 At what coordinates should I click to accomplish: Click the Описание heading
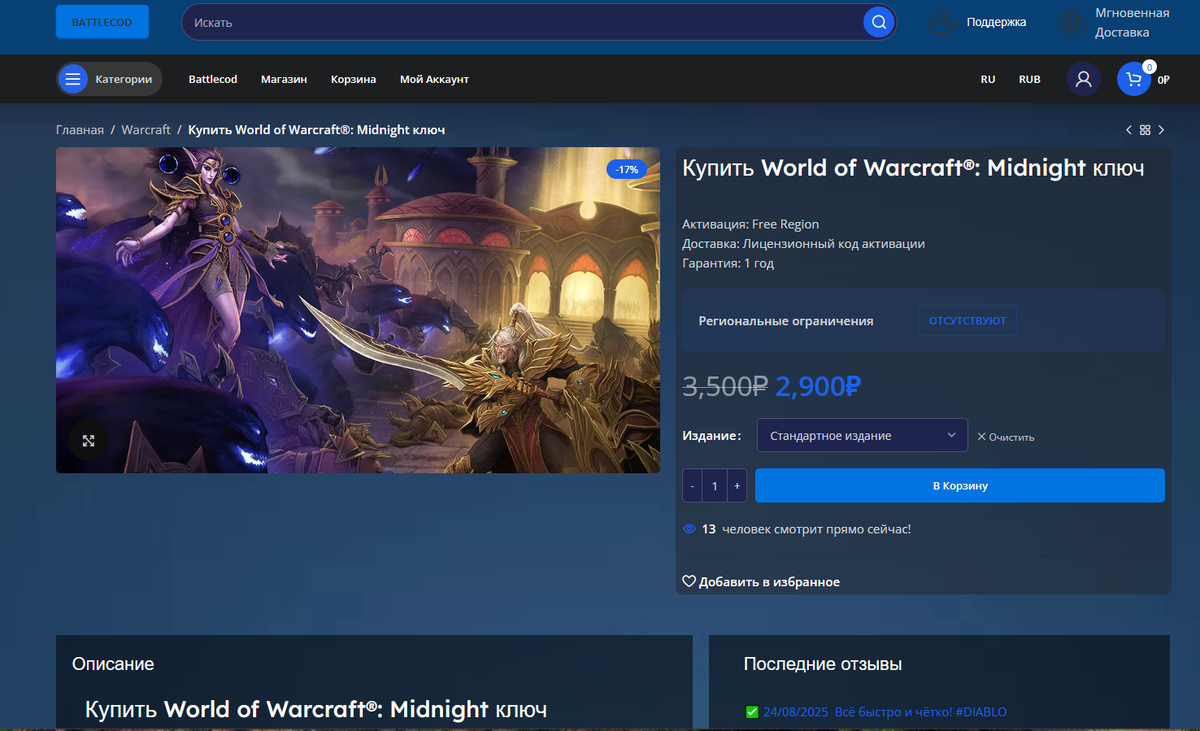click(x=113, y=663)
